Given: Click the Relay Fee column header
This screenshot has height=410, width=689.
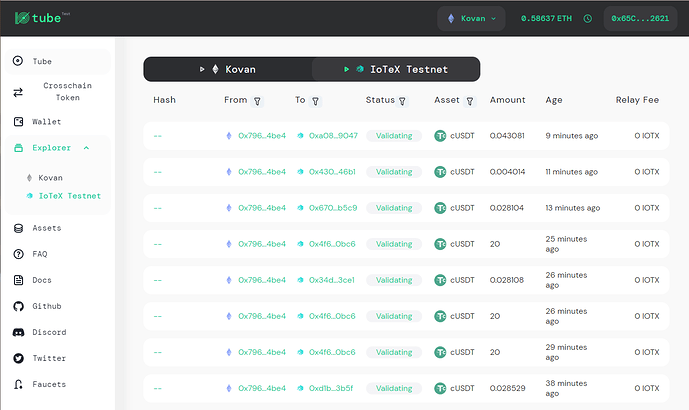Looking at the screenshot, I should pos(637,100).
